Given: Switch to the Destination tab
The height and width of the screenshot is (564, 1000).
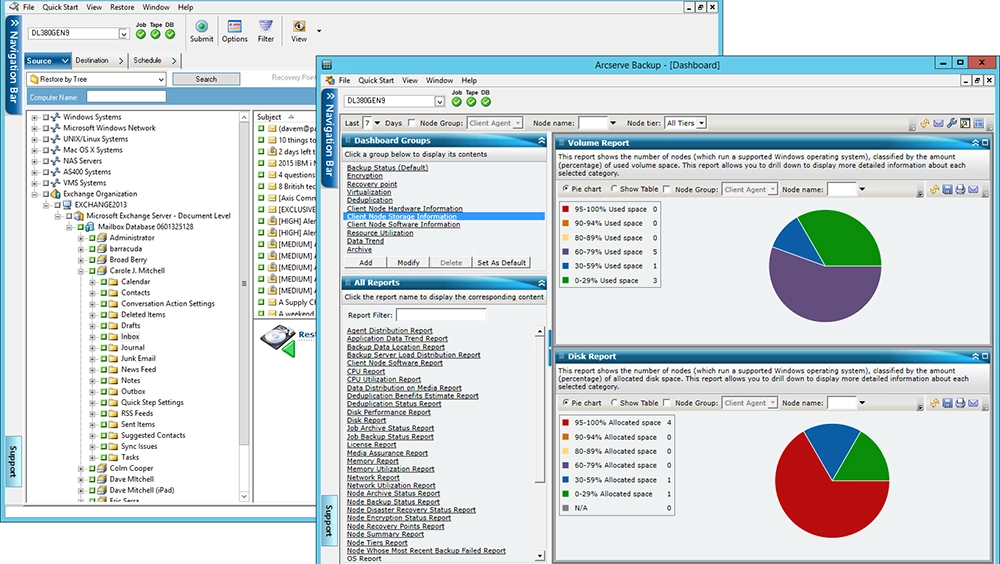Looking at the screenshot, I should pos(92,60).
